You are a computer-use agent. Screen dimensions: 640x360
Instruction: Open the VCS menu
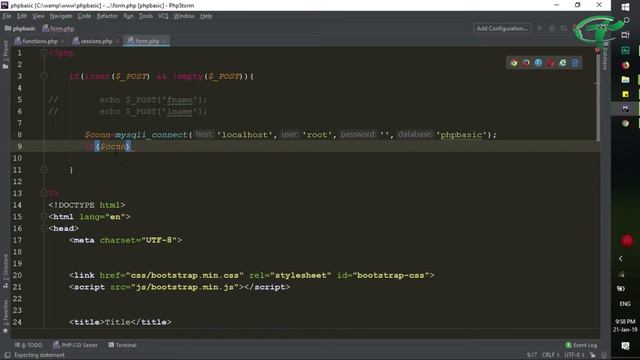pos(163,16)
